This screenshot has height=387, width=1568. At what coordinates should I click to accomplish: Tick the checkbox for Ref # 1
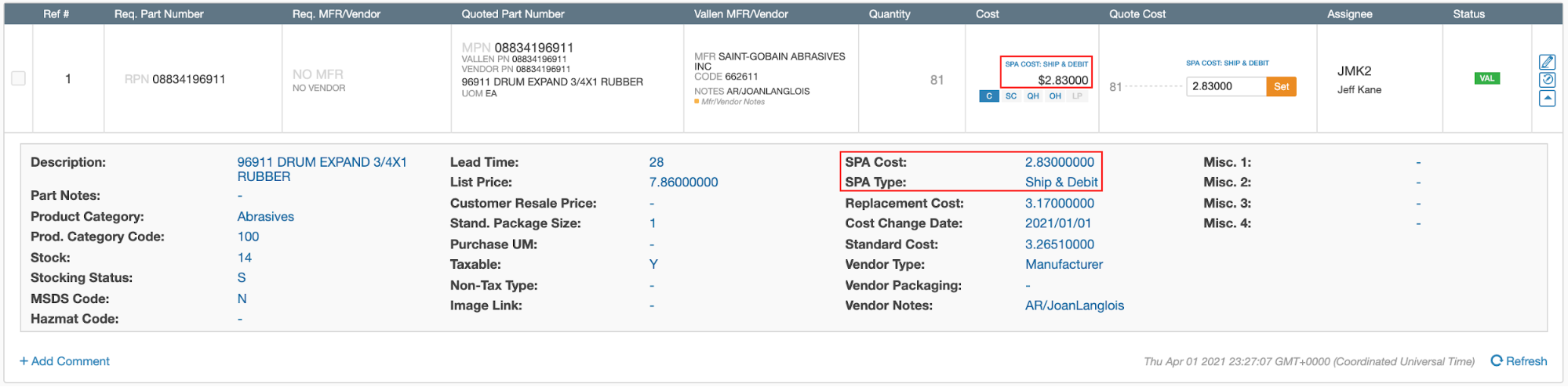19,78
